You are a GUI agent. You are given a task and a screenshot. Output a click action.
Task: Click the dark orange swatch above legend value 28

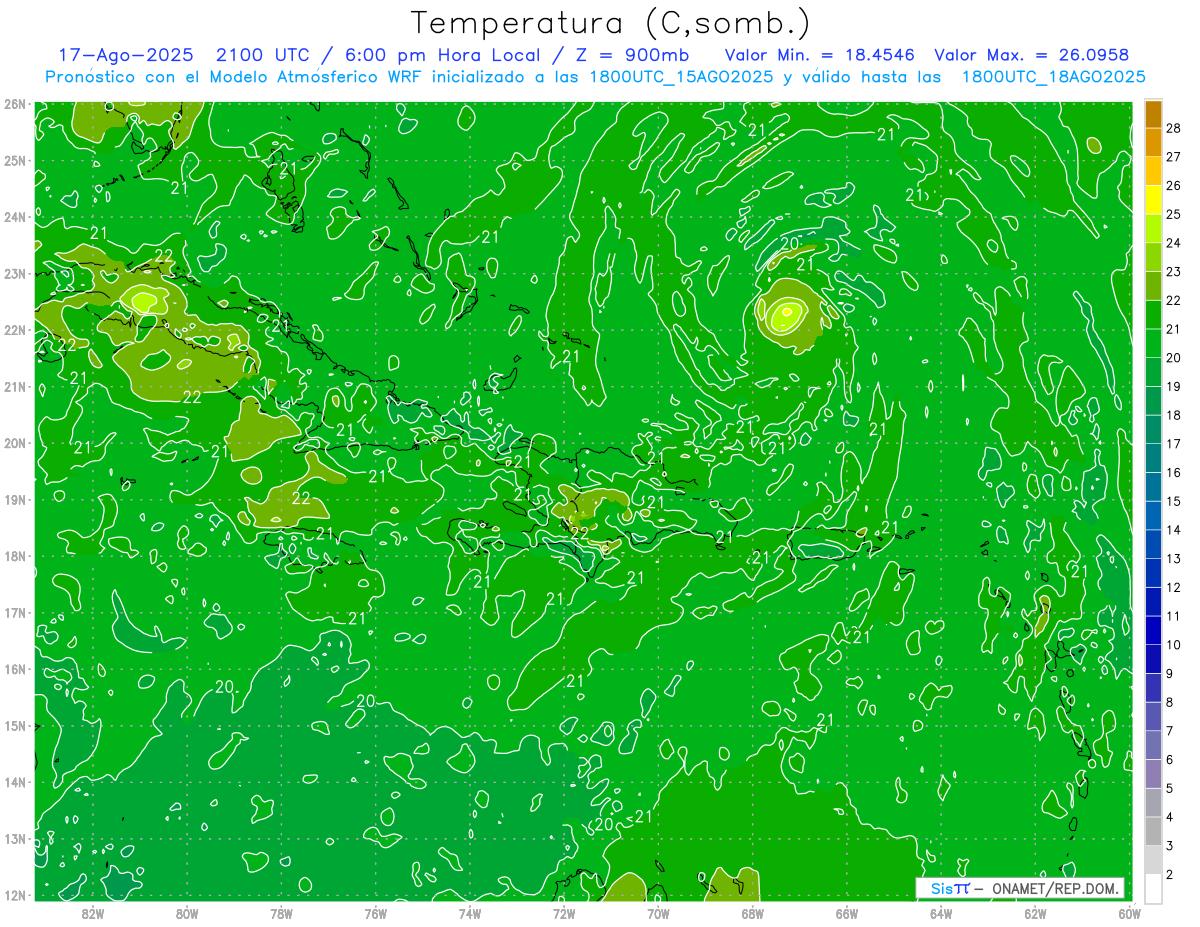[1153, 114]
